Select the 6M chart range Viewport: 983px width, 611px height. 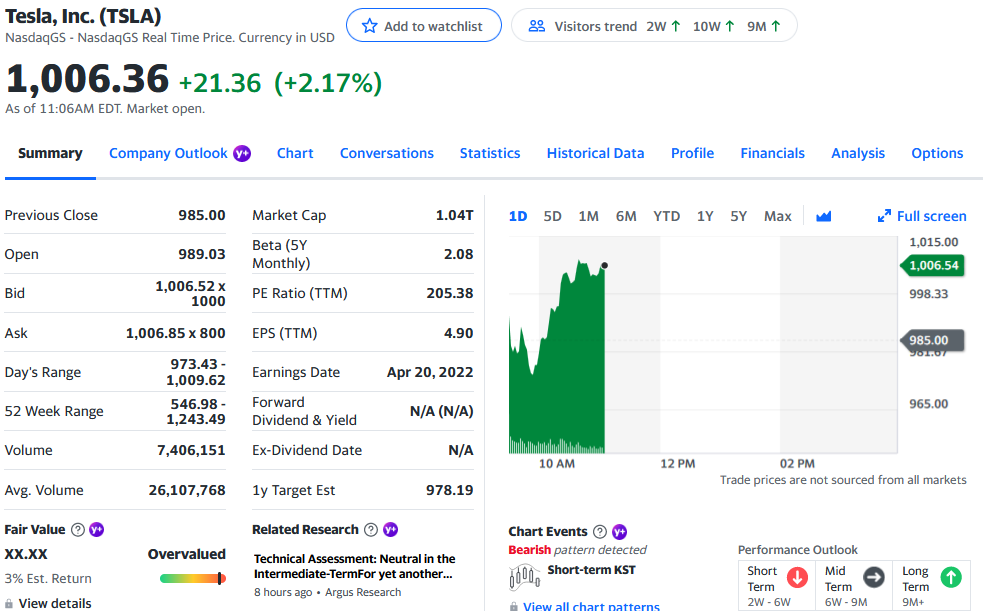coord(626,216)
